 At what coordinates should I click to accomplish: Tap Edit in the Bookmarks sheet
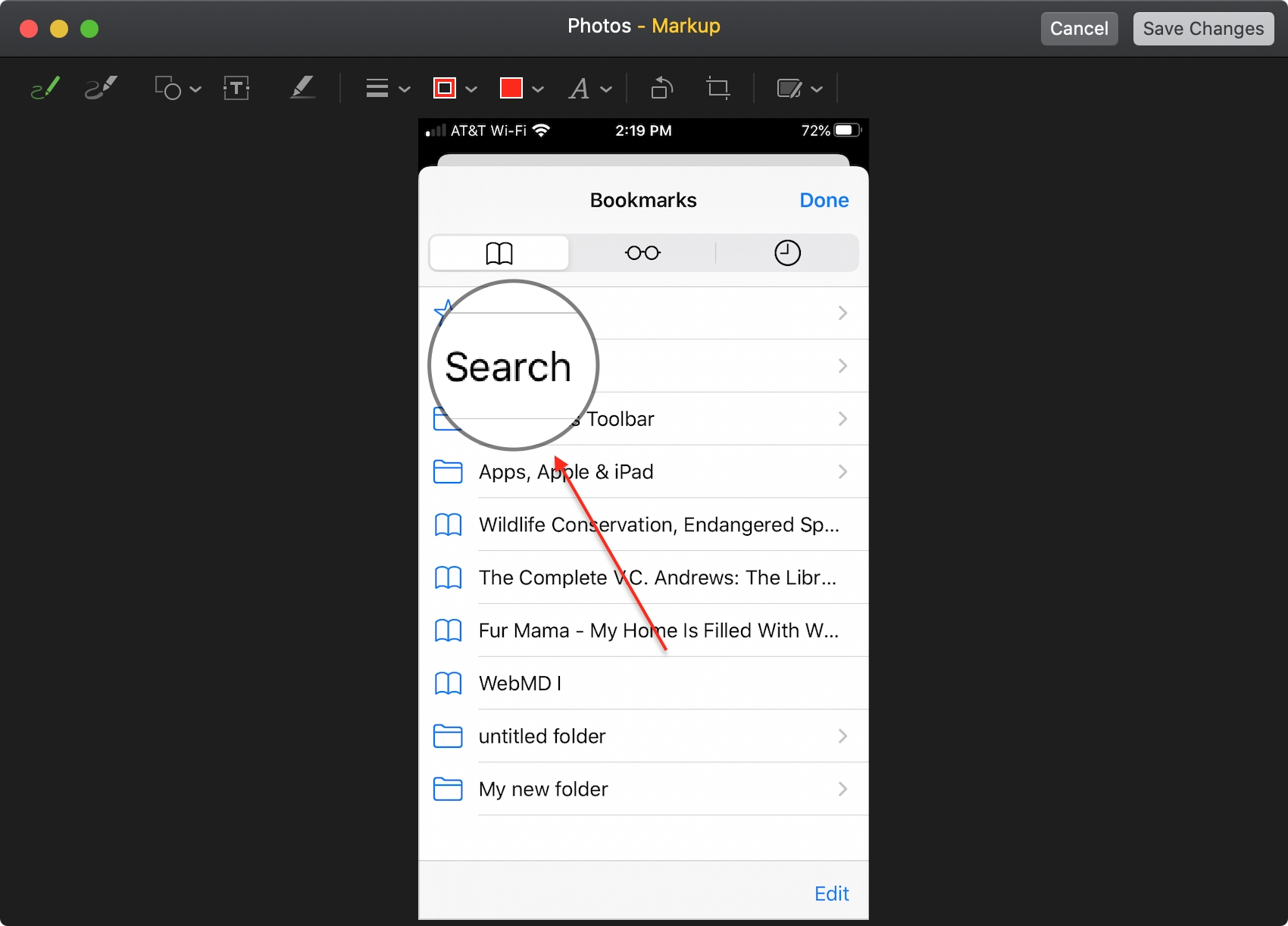tap(831, 894)
